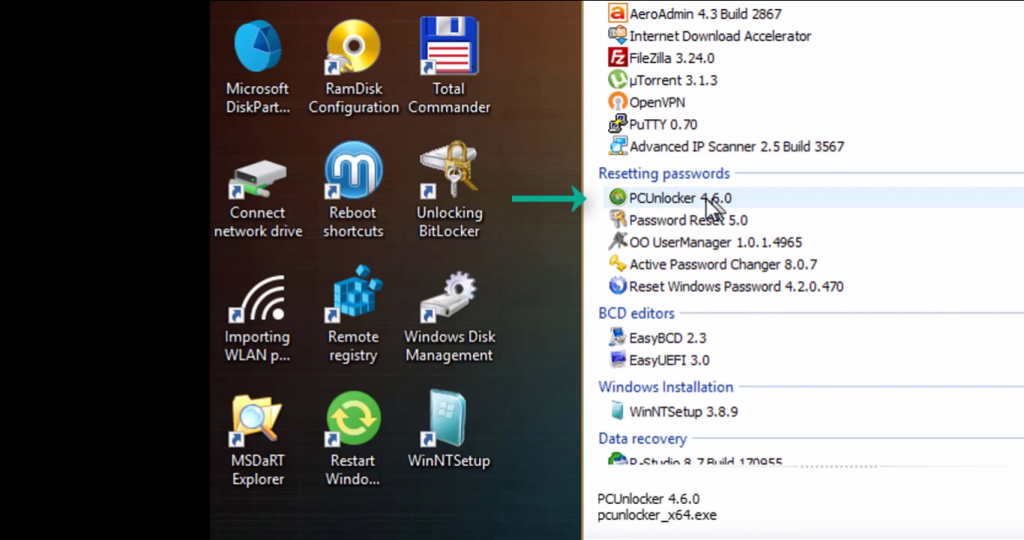Launch RamDisk Configuration desktop icon
Viewport: 1024px width, 540px height.
coord(353,47)
